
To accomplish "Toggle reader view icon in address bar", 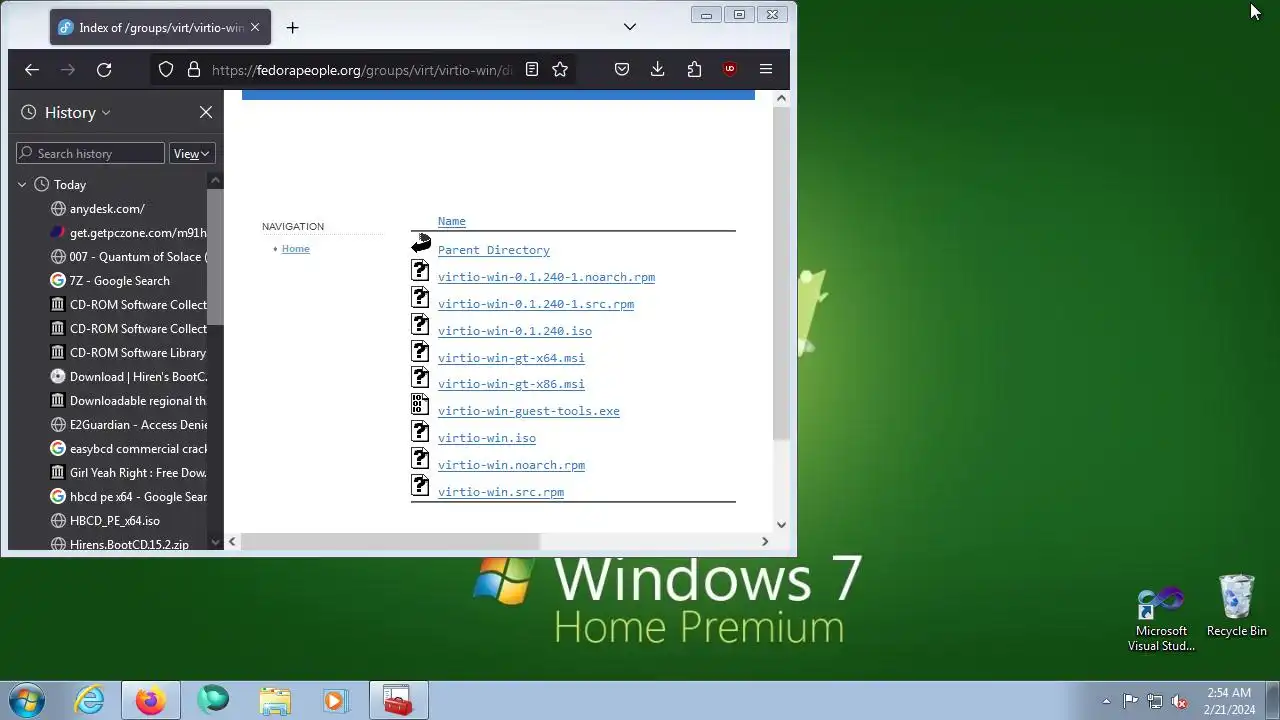I will click(532, 70).
